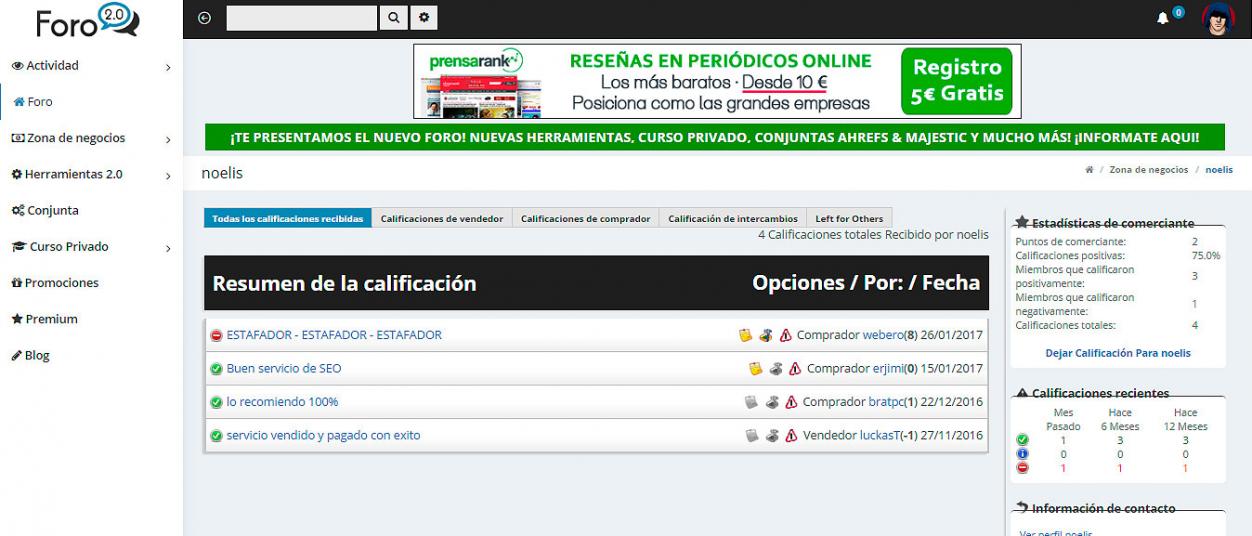Image resolution: width=1252 pixels, height=536 pixels.
Task: Click the notifications bell icon
Action: 1162,18
